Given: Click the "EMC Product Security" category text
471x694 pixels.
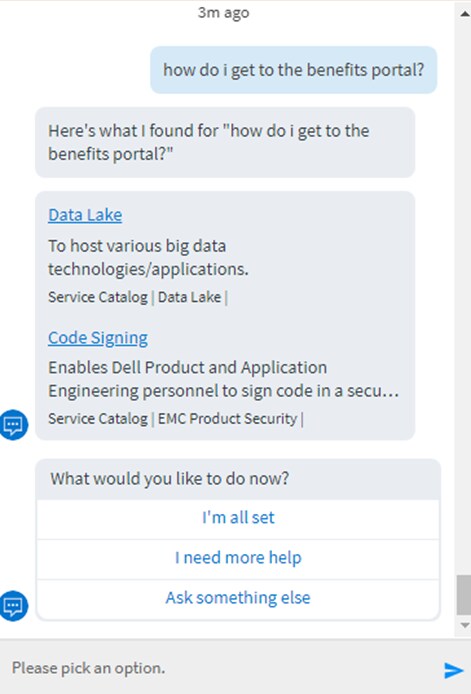Looking at the screenshot, I should (228, 419).
